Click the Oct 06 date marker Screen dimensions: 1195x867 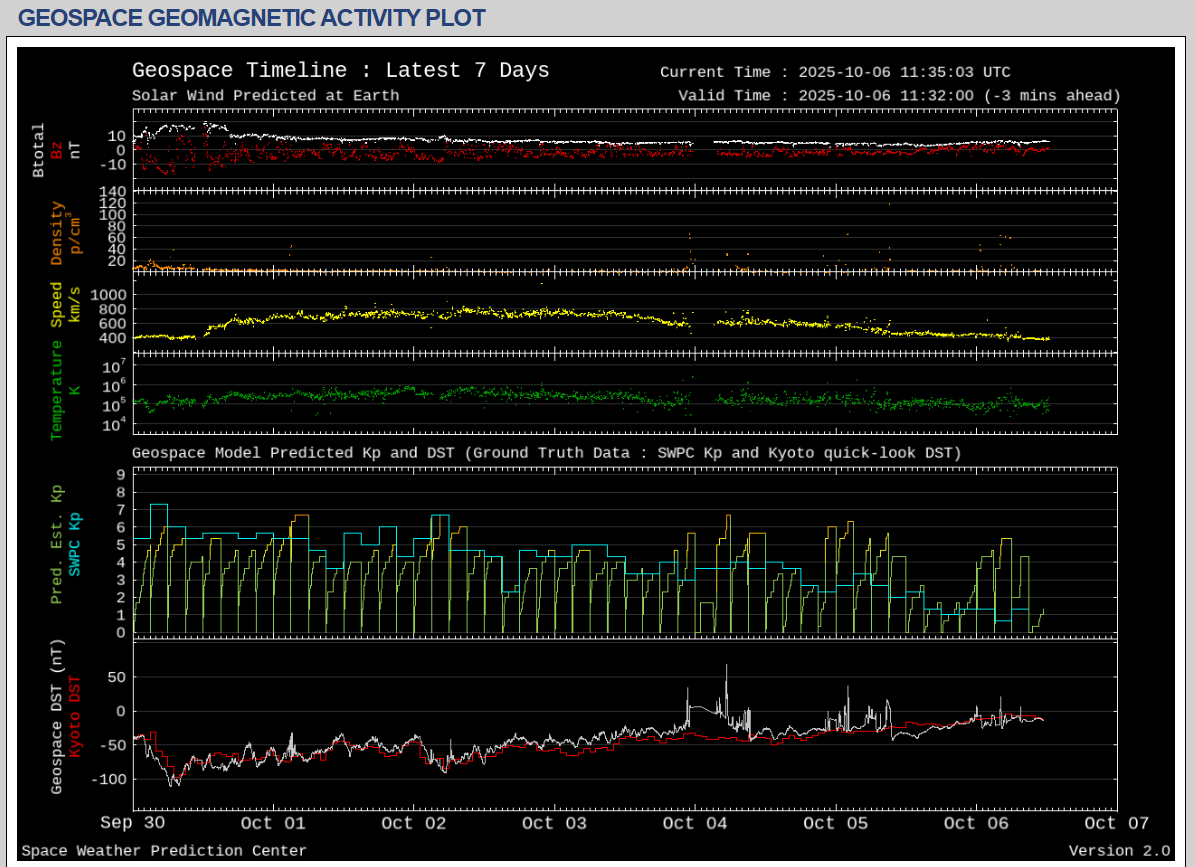coord(976,823)
